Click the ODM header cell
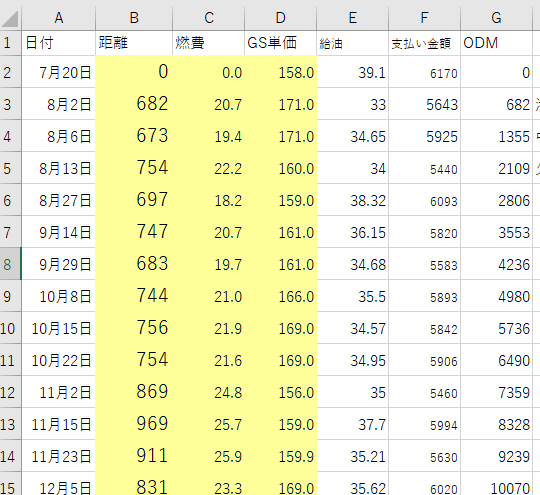Screen dimensions: 540x495 click(x=496, y=43)
